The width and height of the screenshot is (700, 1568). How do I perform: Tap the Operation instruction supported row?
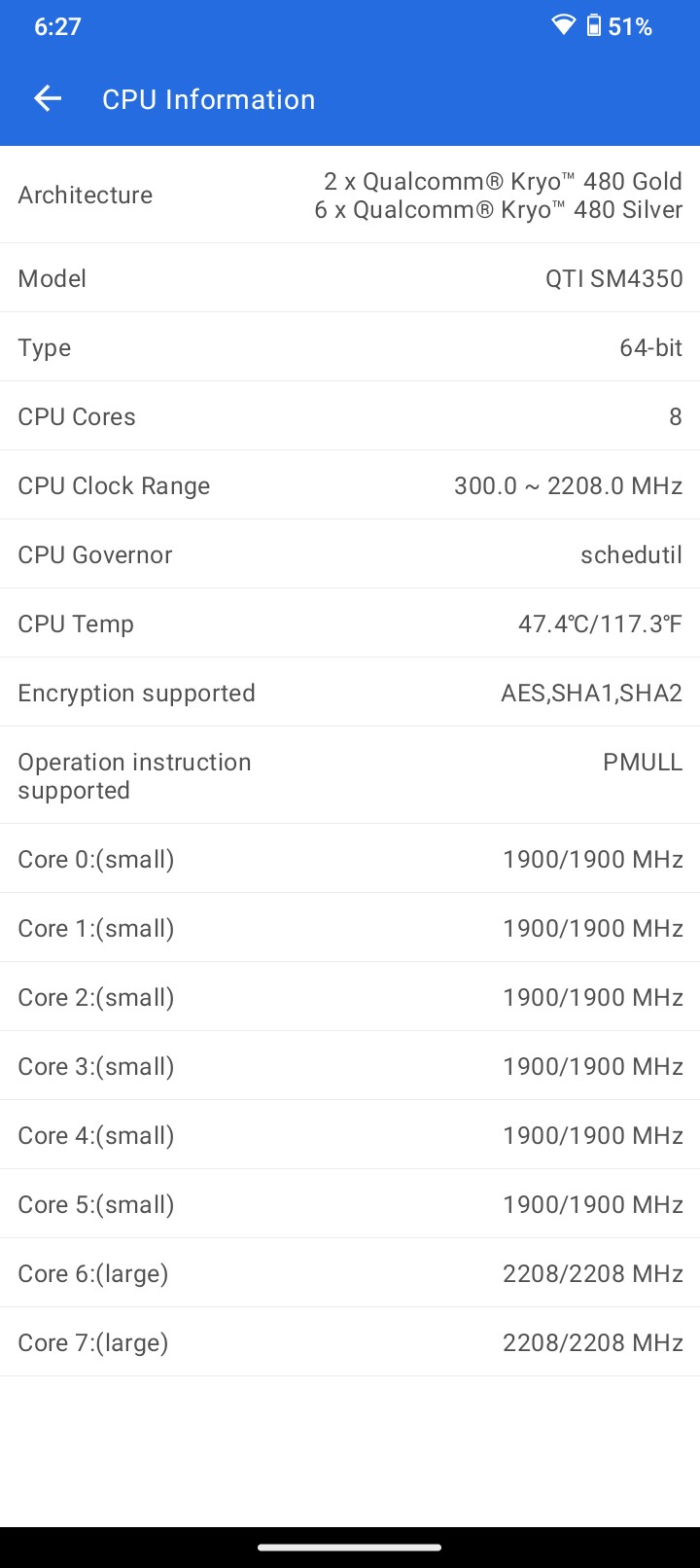coord(350,775)
